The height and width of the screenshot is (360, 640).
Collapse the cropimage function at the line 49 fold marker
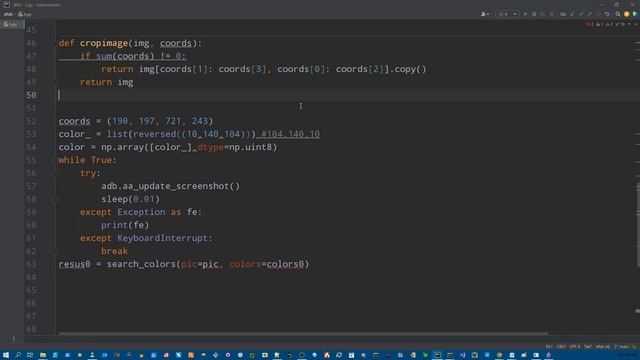point(56,82)
